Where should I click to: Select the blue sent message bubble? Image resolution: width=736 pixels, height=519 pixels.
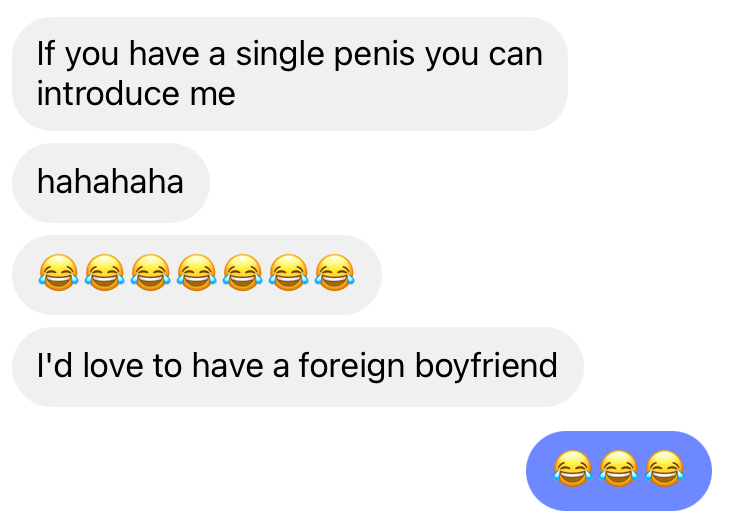pyautogui.click(x=619, y=471)
